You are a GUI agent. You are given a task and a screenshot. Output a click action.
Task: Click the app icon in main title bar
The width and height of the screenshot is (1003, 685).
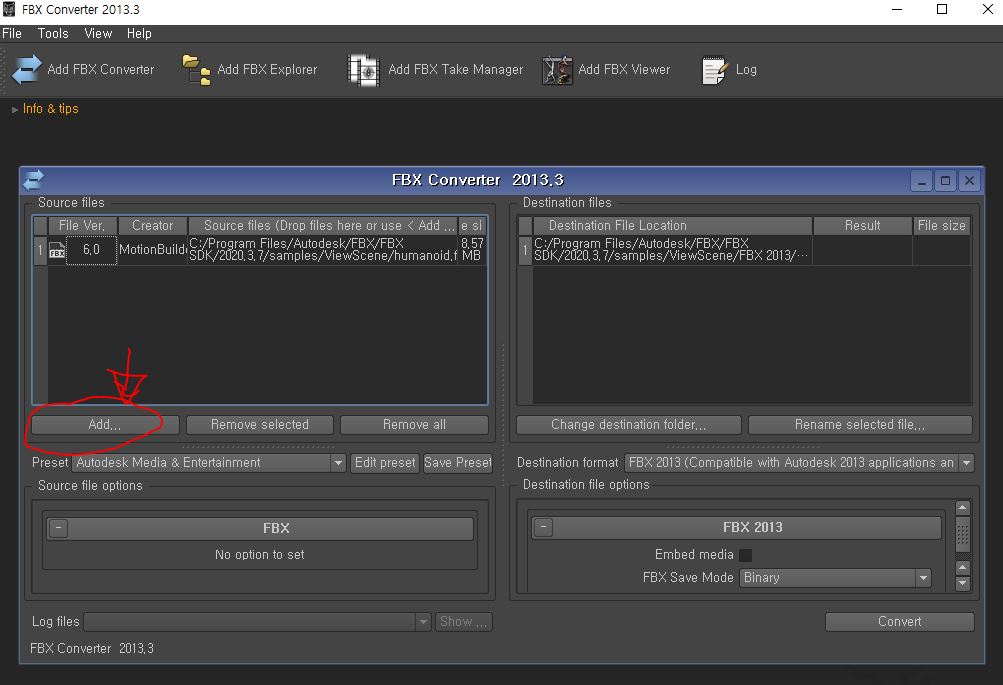coord(9,9)
